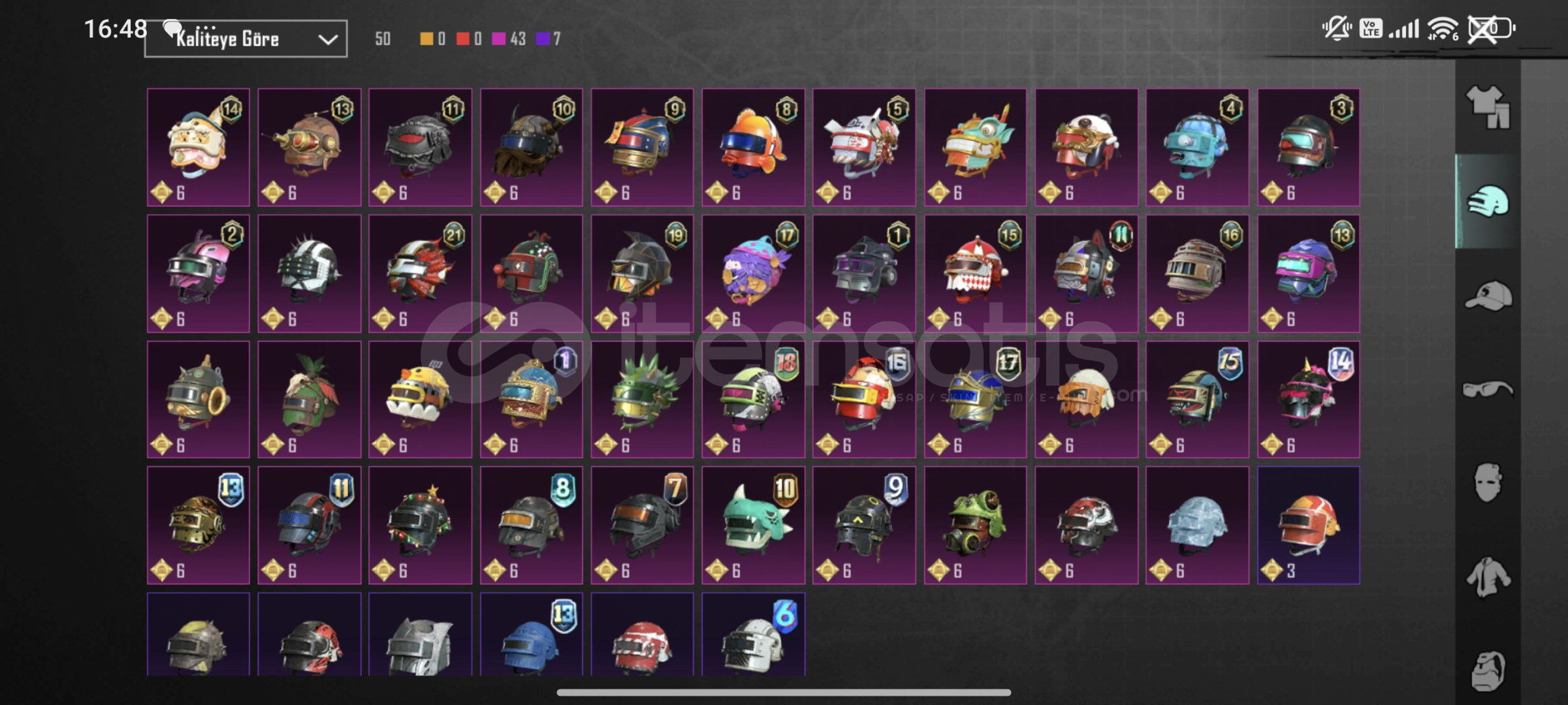Image resolution: width=1568 pixels, height=705 pixels.
Task: Expand the Kaliteye Göre sort dropdown
Action: point(246,39)
